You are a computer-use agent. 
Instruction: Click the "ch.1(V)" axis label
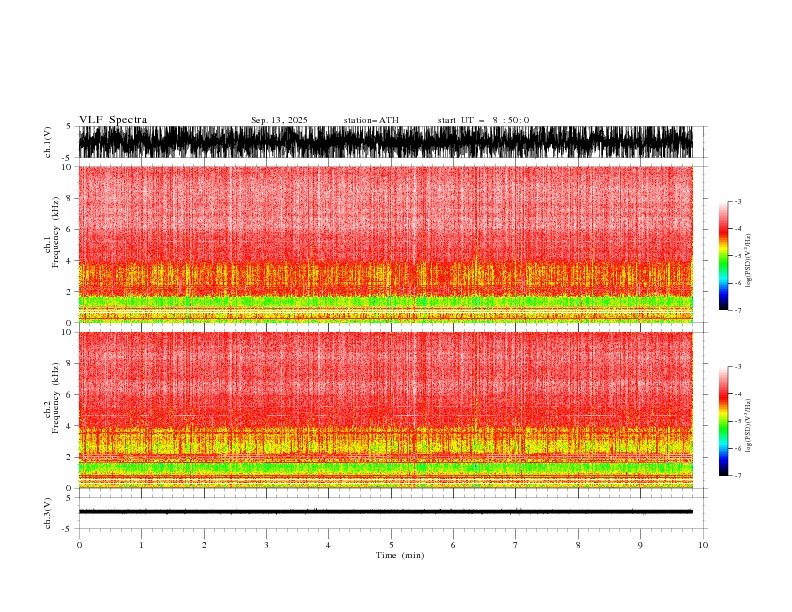pyautogui.click(x=48, y=142)
